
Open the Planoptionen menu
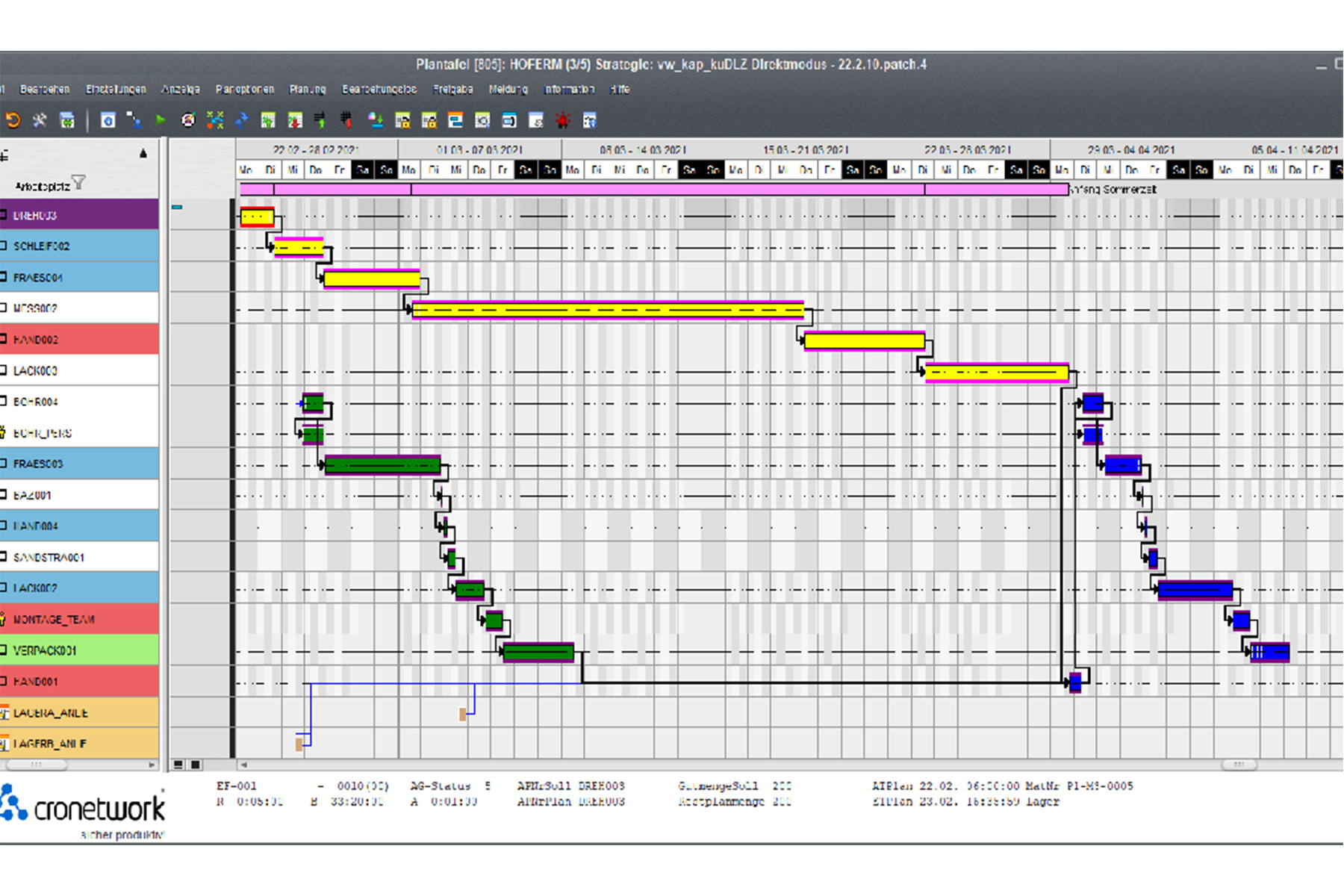pos(245,89)
